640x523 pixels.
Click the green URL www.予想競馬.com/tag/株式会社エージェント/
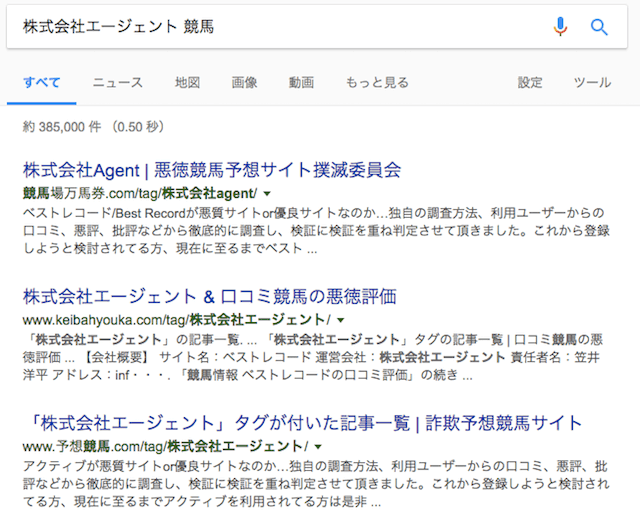(x=166, y=446)
